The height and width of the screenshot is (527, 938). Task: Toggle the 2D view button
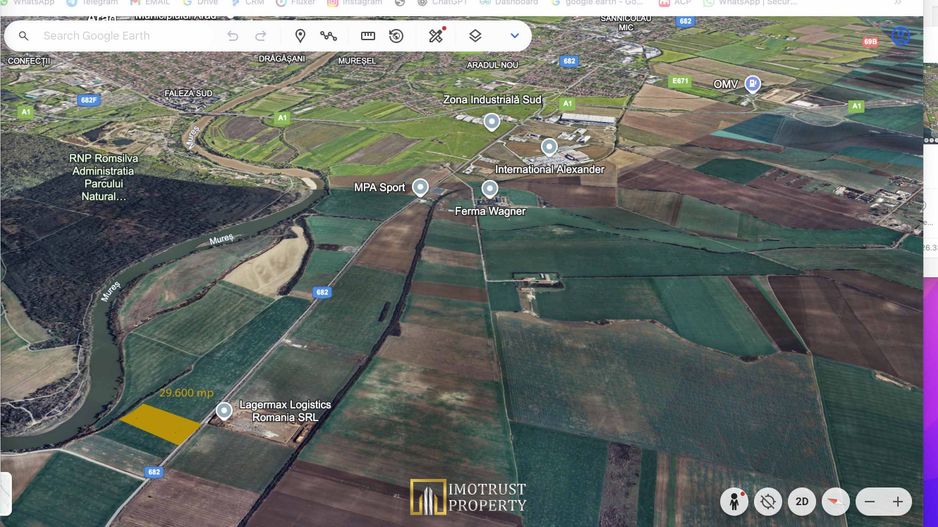(801, 501)
